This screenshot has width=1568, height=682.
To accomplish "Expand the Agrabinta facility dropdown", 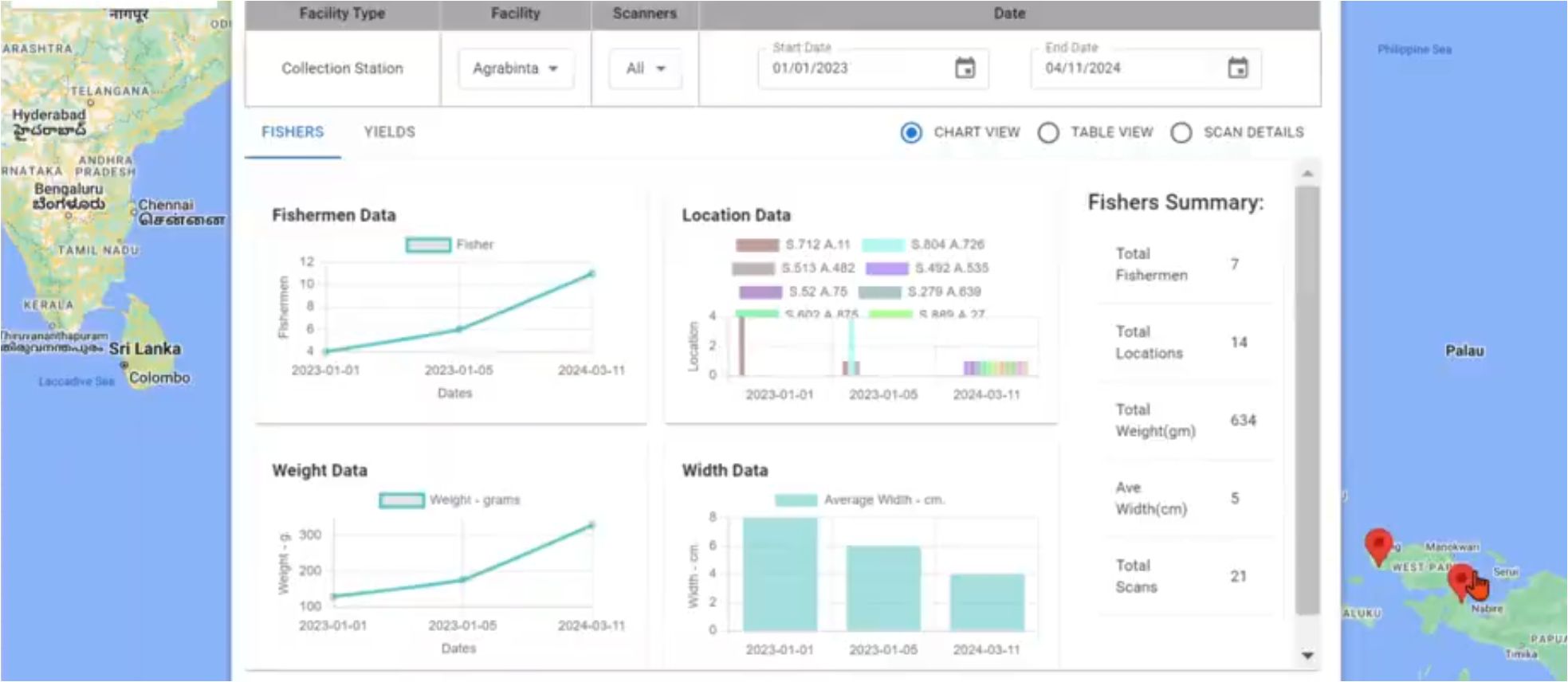I will pyautogui.click(x=515, y=69).
